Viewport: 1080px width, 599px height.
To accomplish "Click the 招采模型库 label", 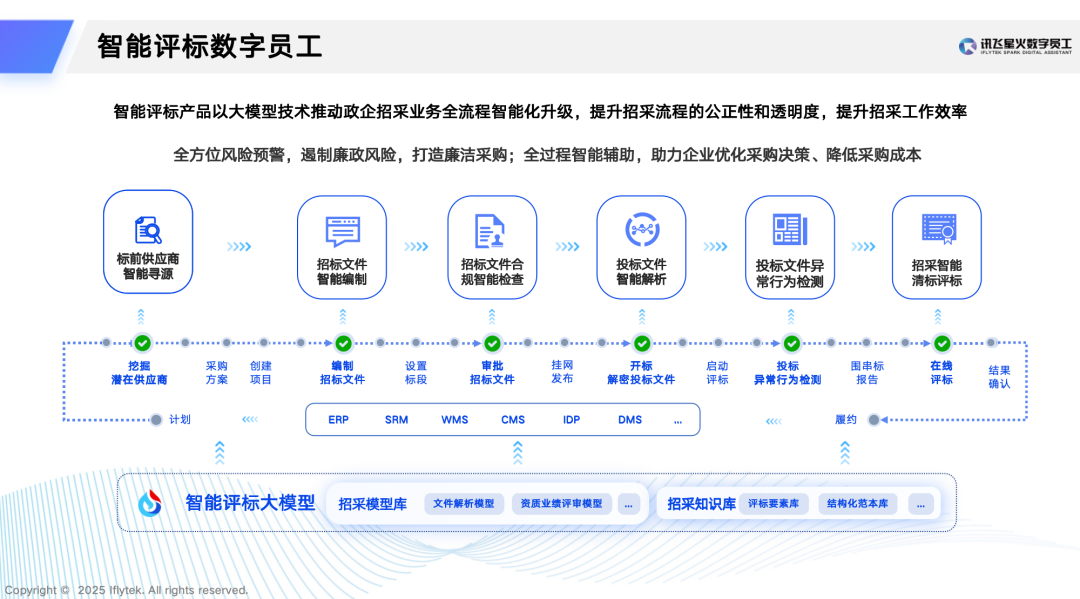I will 373,504.
